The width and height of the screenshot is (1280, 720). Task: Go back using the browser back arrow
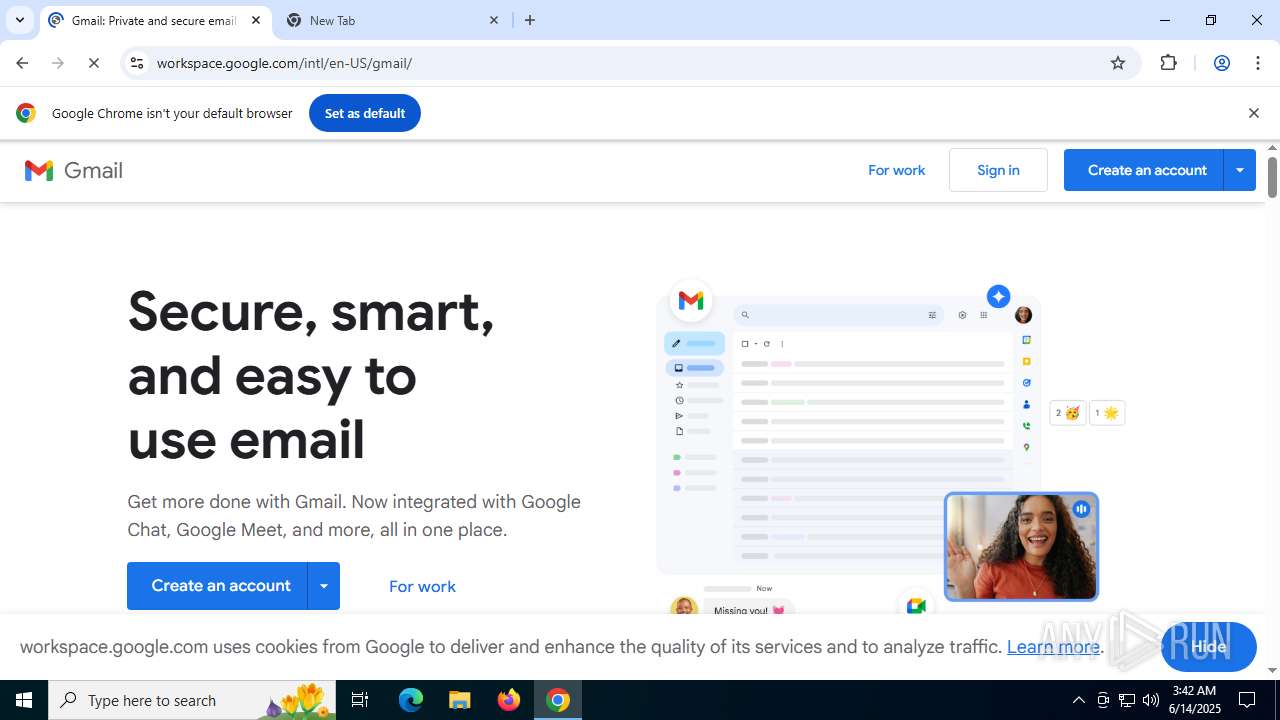pos(22,63)
